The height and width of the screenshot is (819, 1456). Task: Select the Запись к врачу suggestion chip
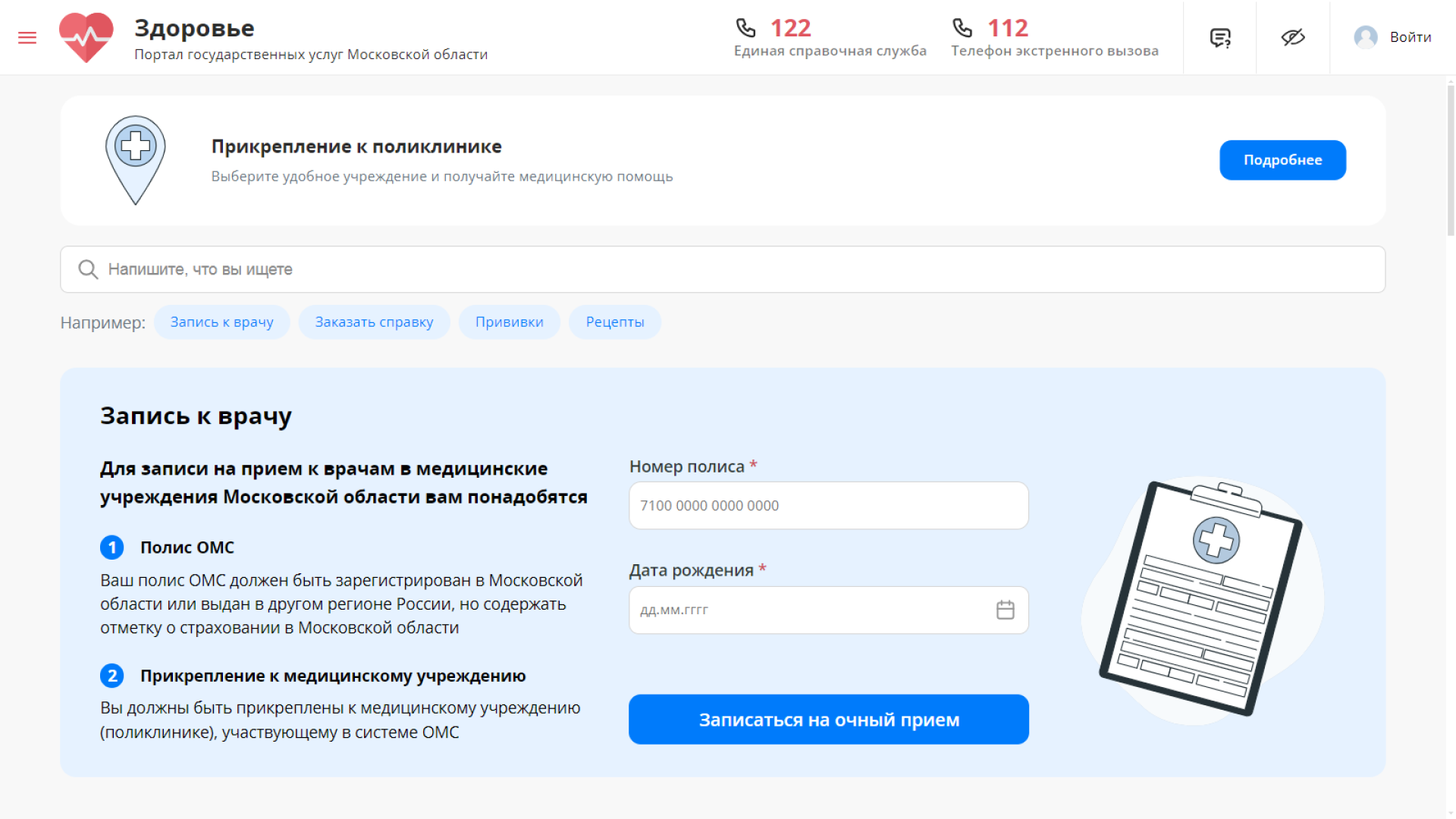[221, 322]
